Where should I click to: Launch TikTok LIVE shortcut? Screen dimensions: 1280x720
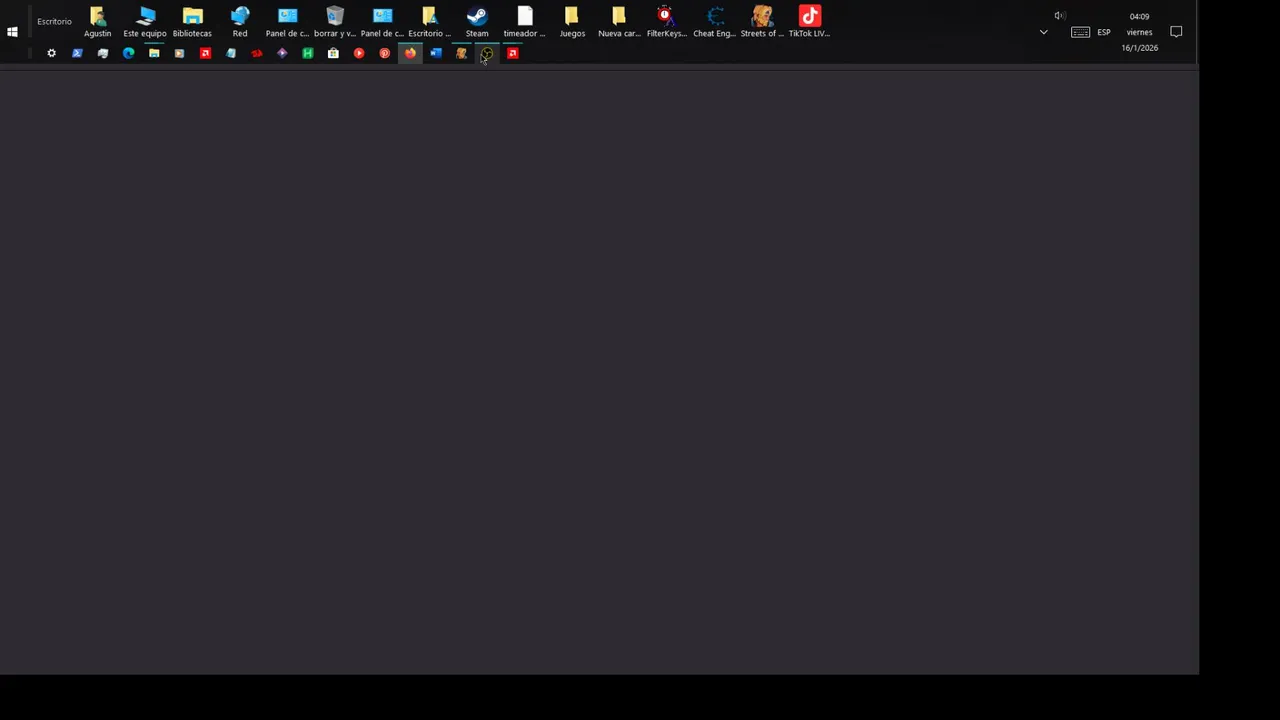[x=809, y=22]
